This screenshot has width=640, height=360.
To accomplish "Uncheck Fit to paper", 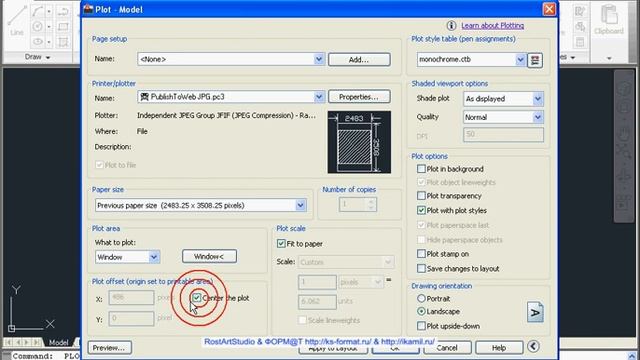I will pyautogui.click(x=281, y=244).
